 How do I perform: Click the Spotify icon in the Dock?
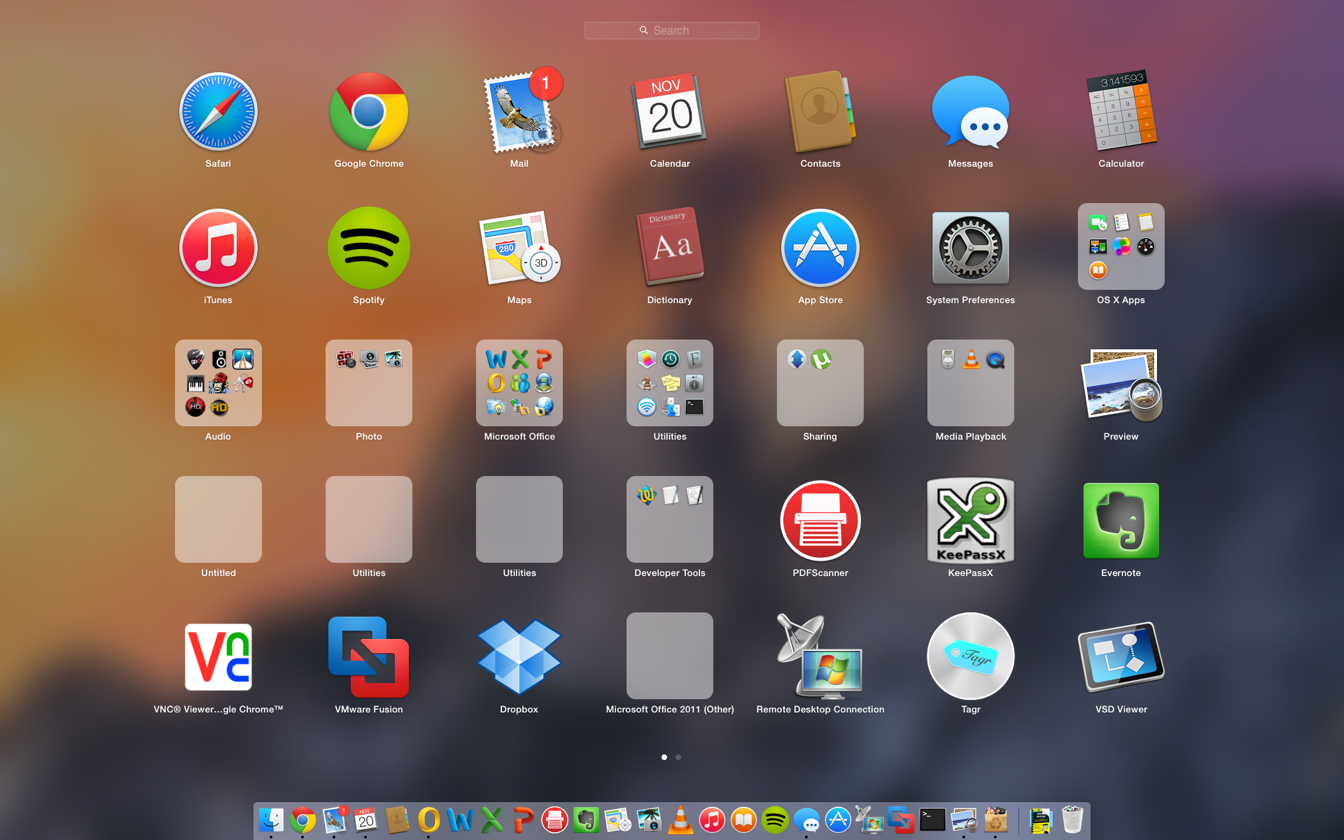(x=775, y=820)
